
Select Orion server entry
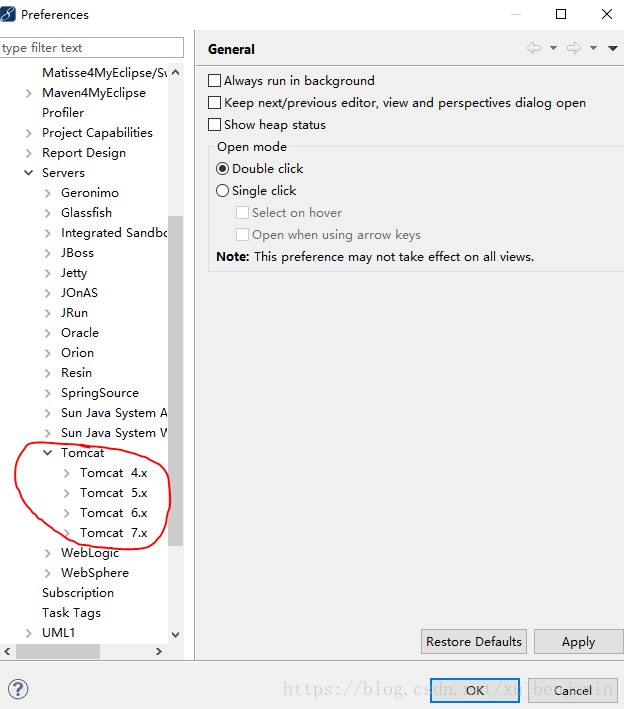click(77, 353)
